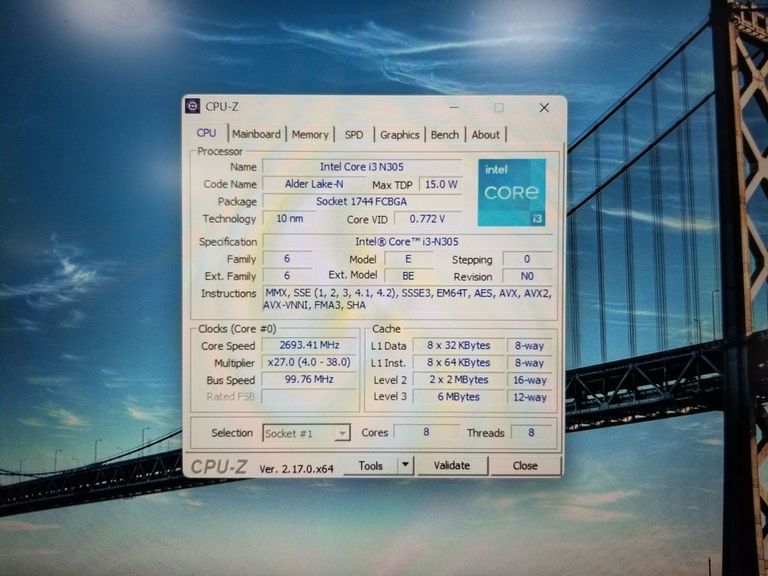Switch to the Memory tab
The height and width of the screenshot is (576, 768).
click(310, 134)
